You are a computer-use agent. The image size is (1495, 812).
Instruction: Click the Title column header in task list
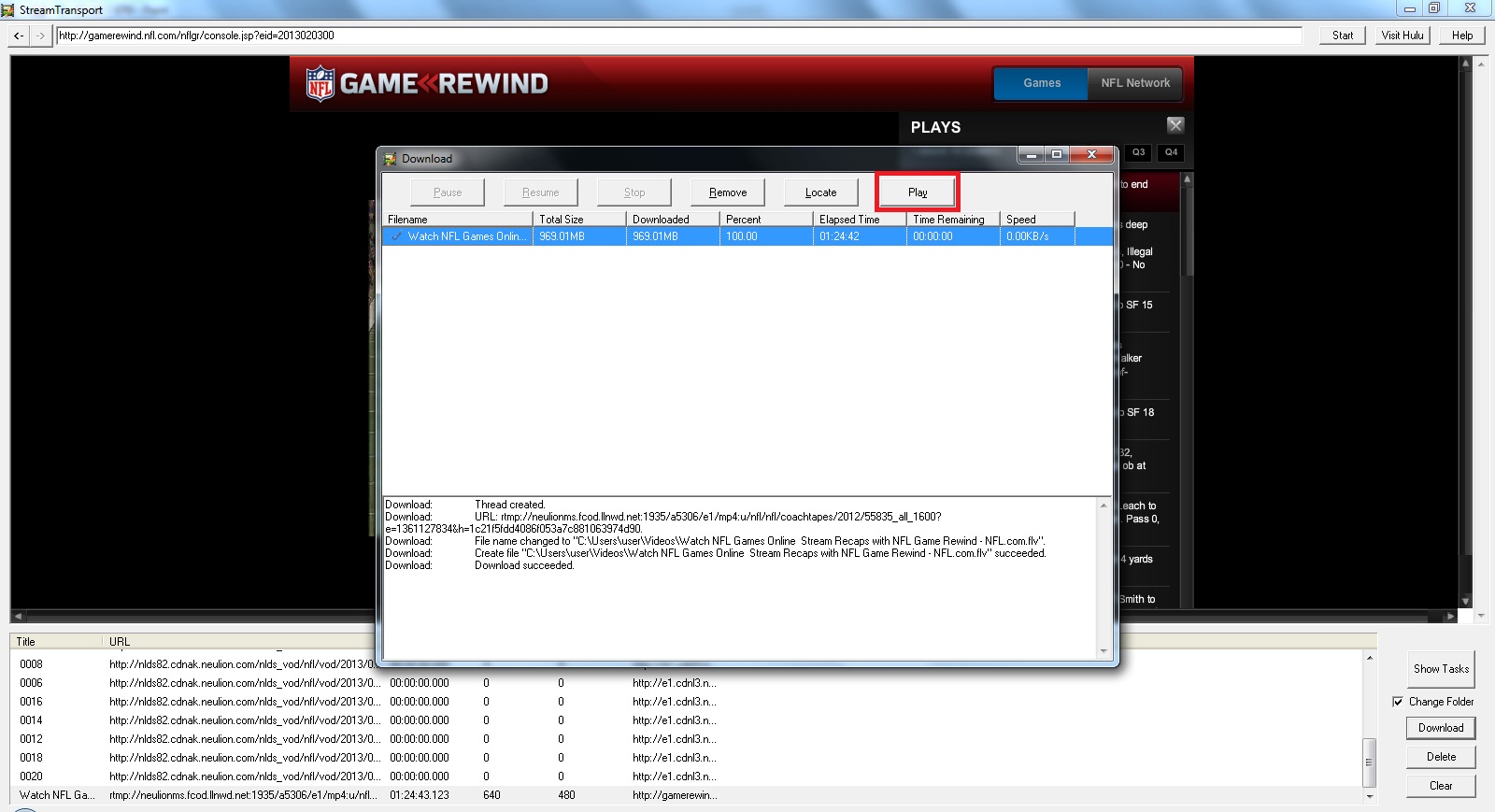56,642
